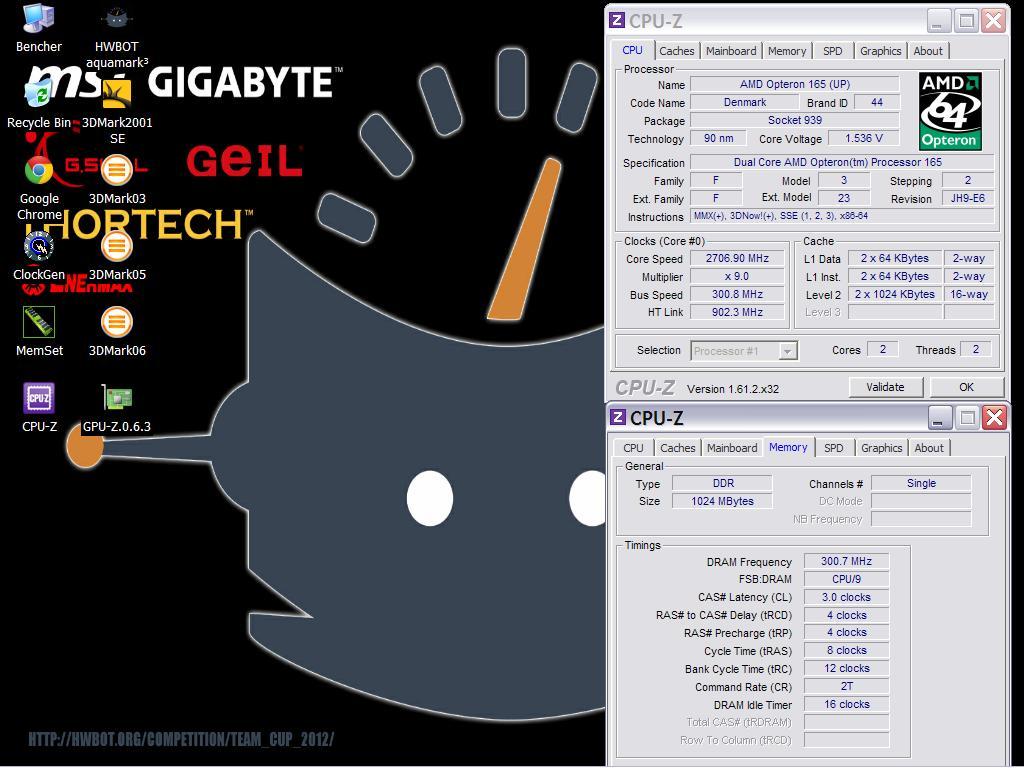This screenshot has height=768, width=1024.
Task: Click the AMD 64 Opteron logo
Action: click(x=950, y=112)
